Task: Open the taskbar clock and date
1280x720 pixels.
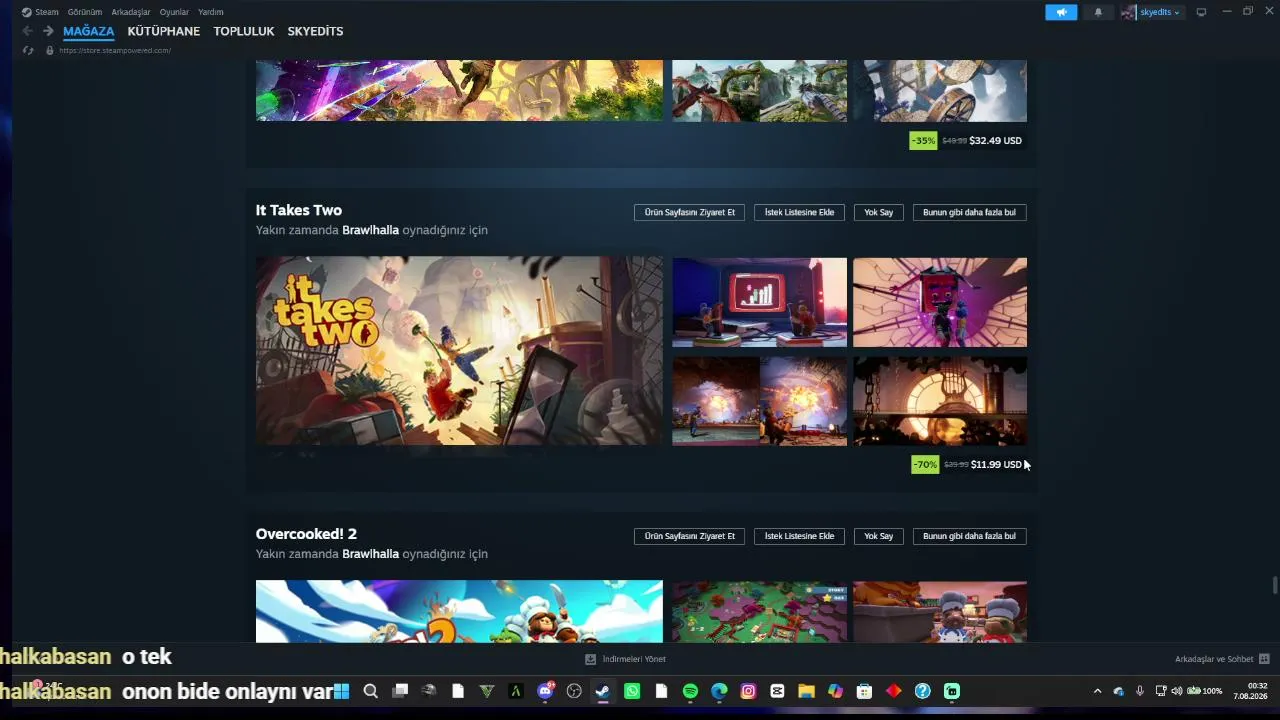Action: pos(1251,691)
